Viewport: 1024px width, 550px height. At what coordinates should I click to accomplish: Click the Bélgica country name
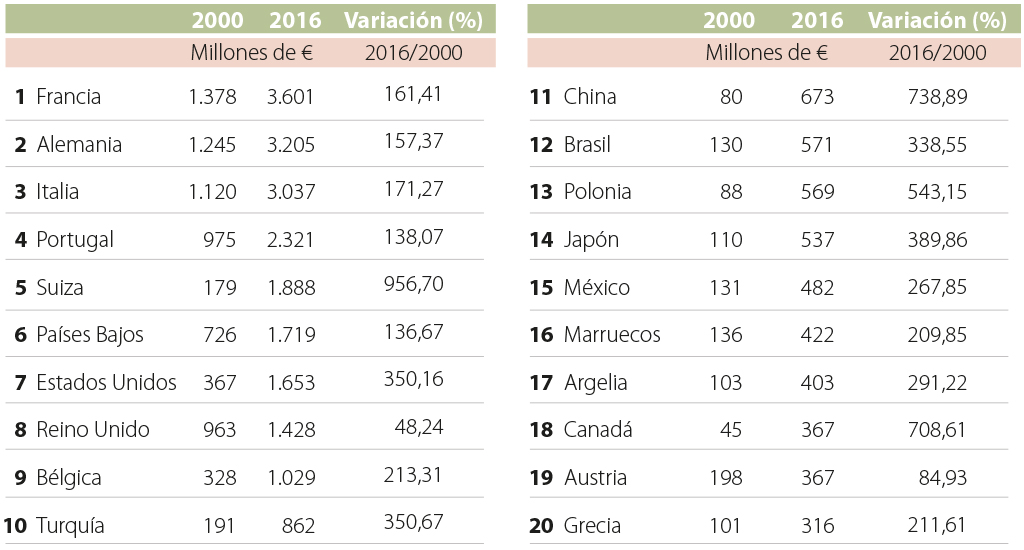click(x=69, y=478)
